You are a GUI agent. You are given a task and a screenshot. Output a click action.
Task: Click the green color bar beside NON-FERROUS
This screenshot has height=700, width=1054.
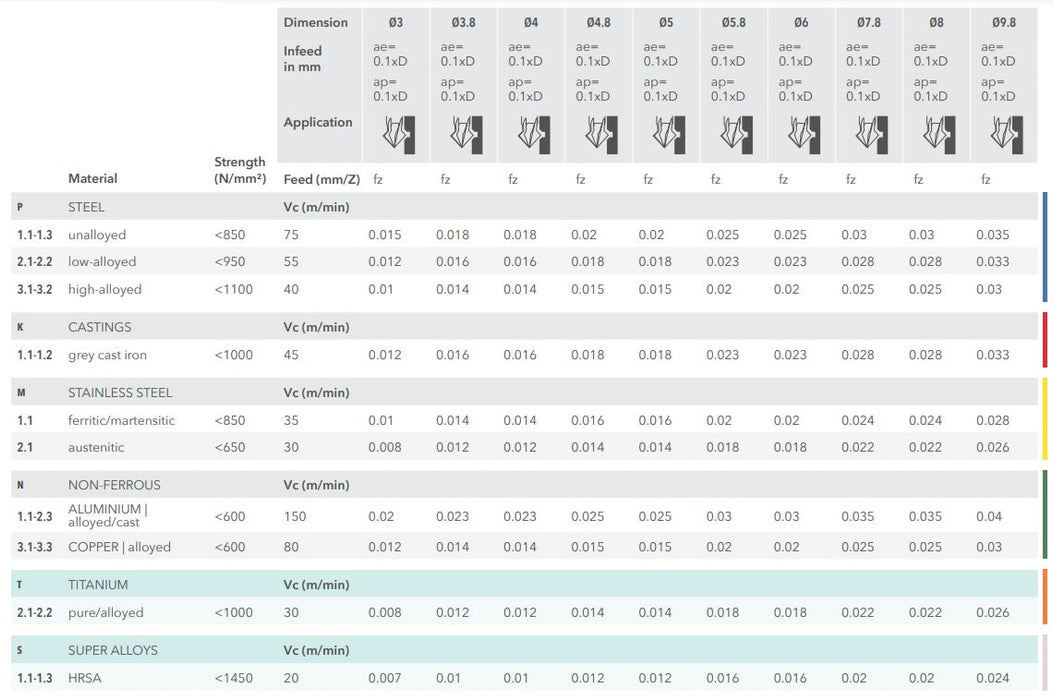1045,514
